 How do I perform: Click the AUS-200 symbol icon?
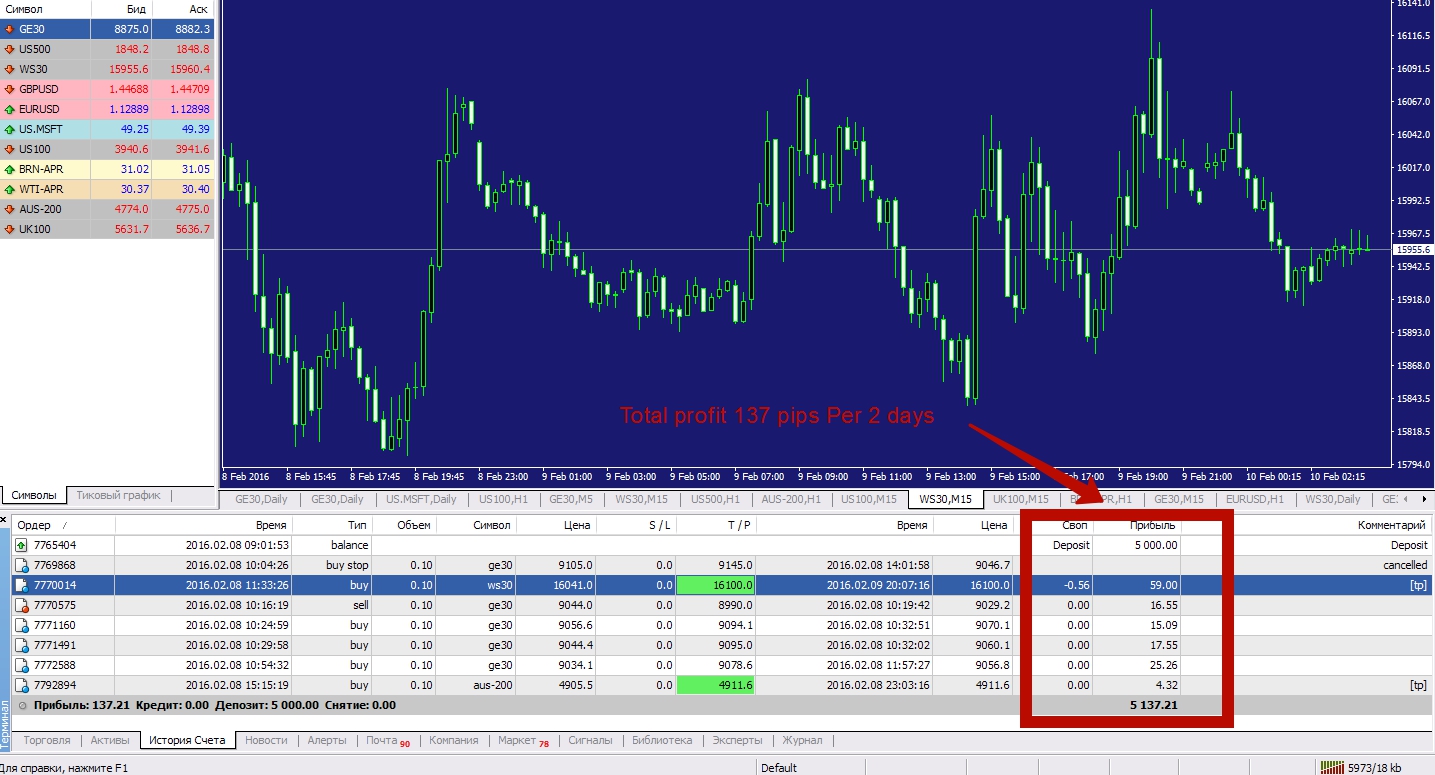pos(10,209)
